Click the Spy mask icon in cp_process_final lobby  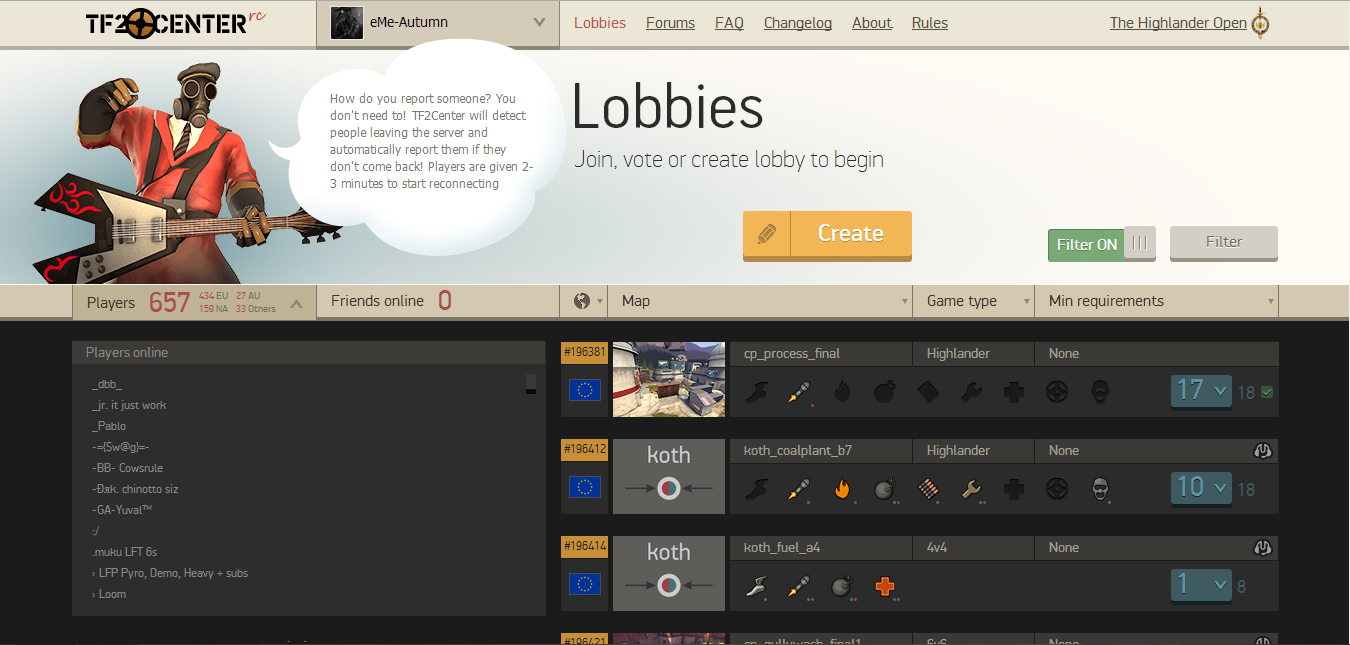click(1100, 392)
